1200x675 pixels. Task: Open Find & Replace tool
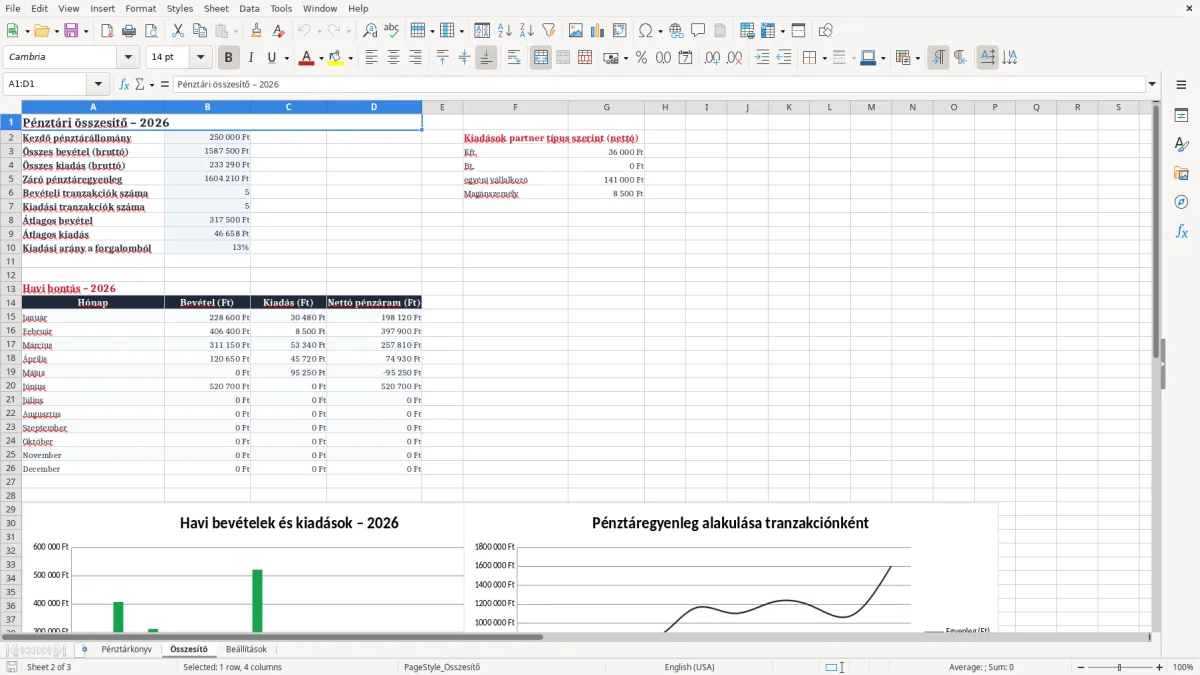point(370,31)
